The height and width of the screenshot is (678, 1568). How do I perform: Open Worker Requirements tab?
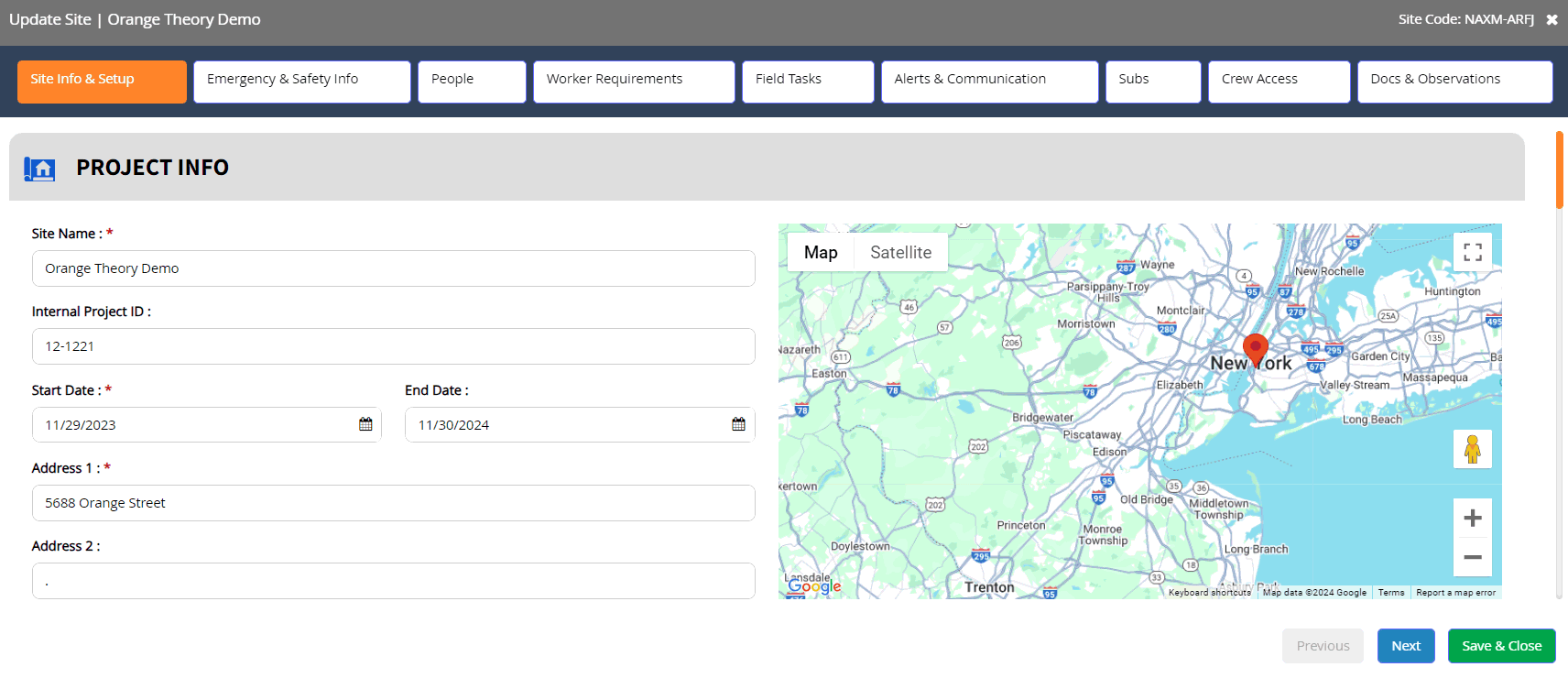[634, 82]
